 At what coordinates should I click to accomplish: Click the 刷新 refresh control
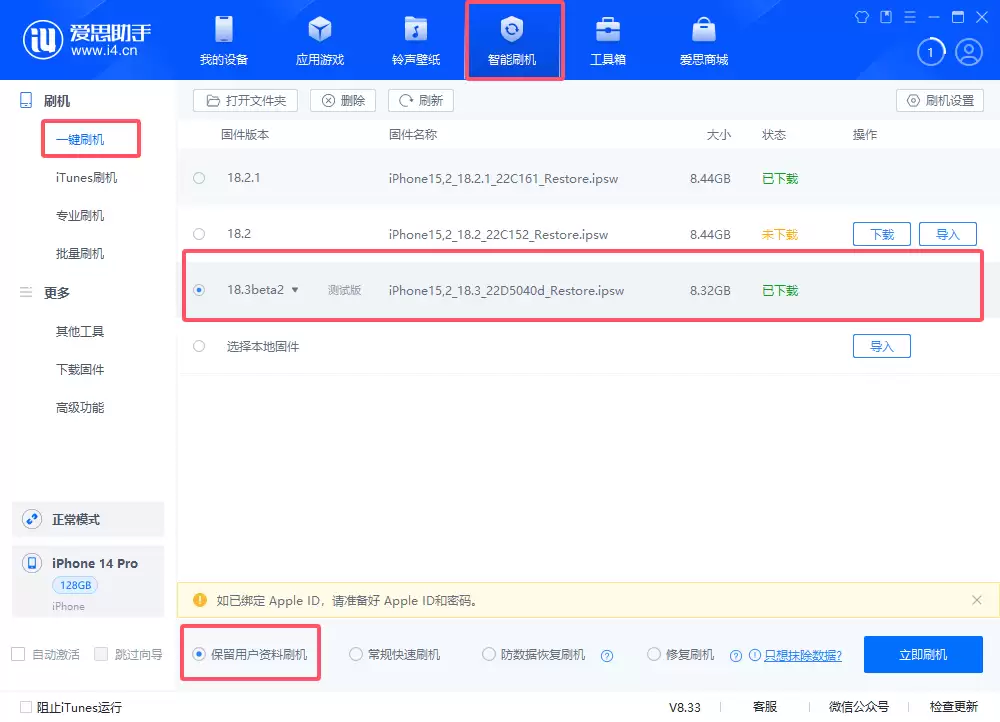click(420, 100)
